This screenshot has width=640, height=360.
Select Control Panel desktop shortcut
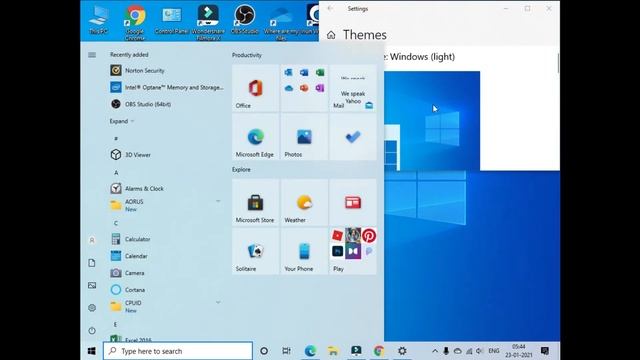[171, 20]
